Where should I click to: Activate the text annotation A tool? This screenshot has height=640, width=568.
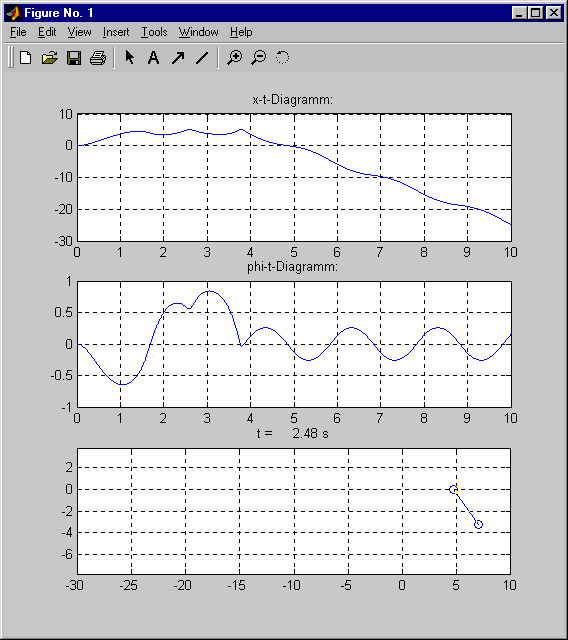(x=153, y=58)
